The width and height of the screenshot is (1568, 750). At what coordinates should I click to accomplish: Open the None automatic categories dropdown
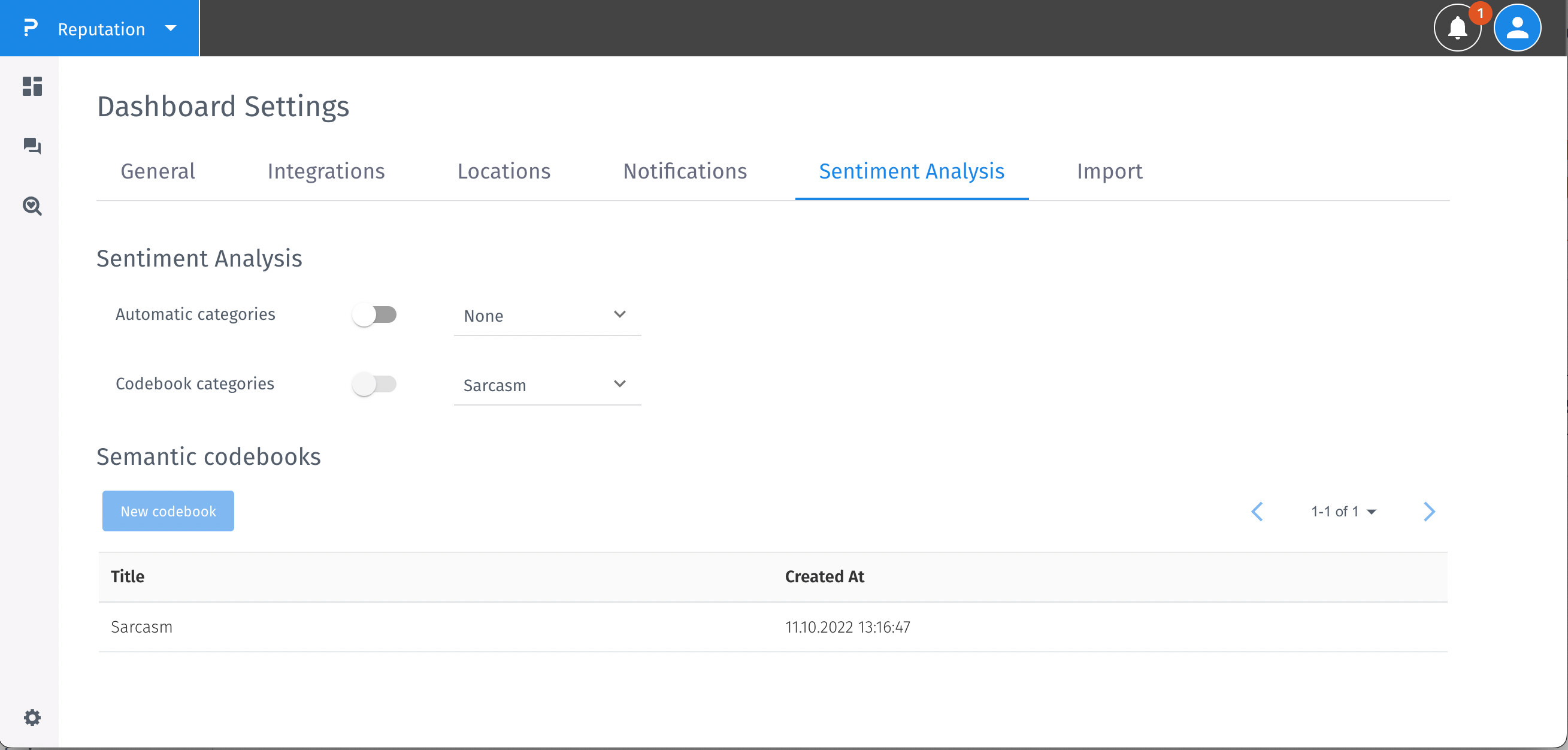pos(547,315)
